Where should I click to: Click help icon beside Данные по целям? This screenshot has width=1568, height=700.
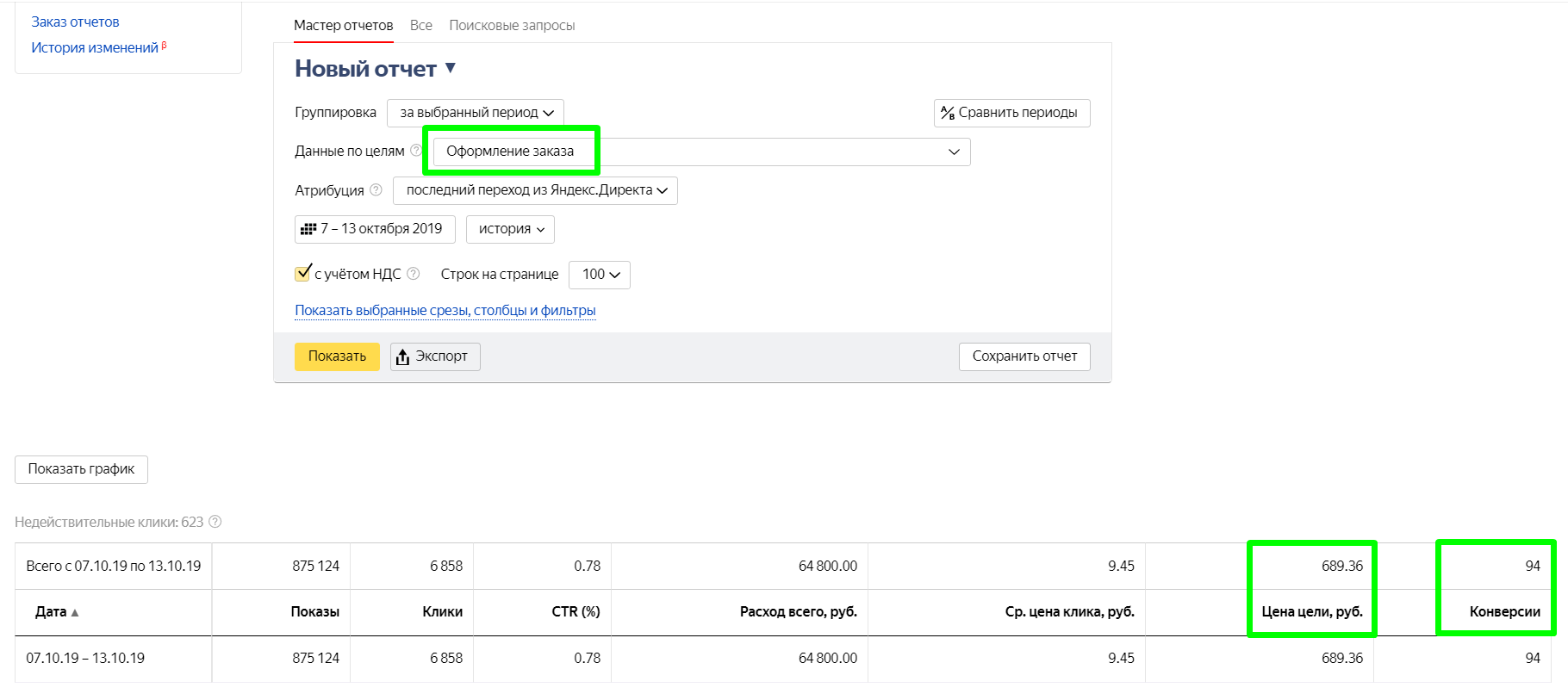(415, 150)
